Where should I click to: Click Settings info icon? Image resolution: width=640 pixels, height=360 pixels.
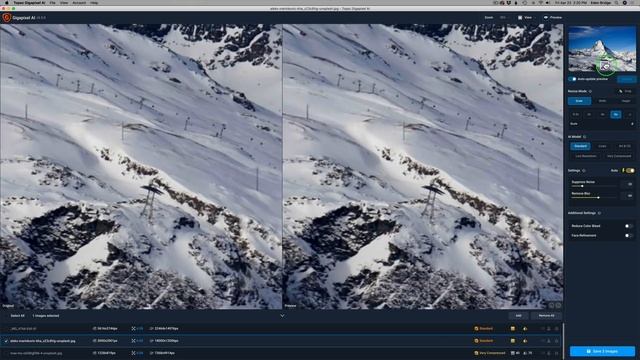[584, 171]
